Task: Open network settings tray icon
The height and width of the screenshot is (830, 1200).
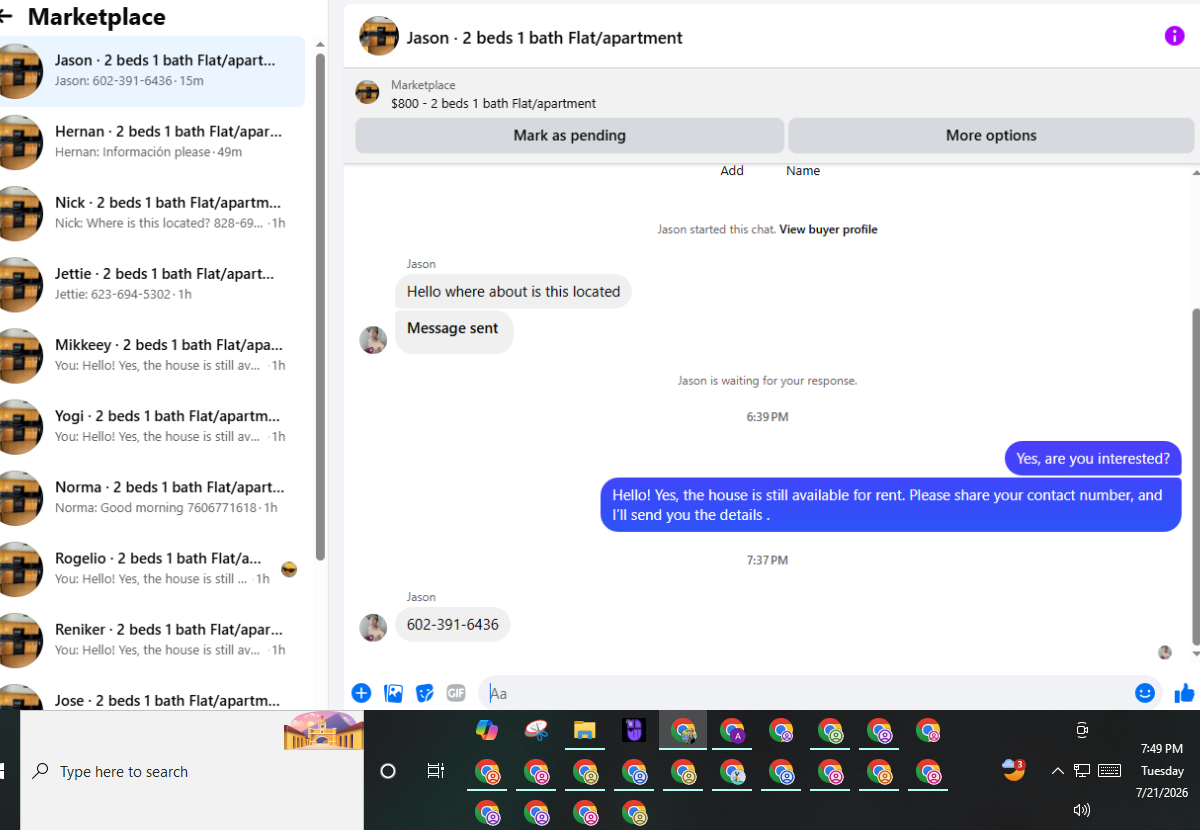Action: (1082, 770)
